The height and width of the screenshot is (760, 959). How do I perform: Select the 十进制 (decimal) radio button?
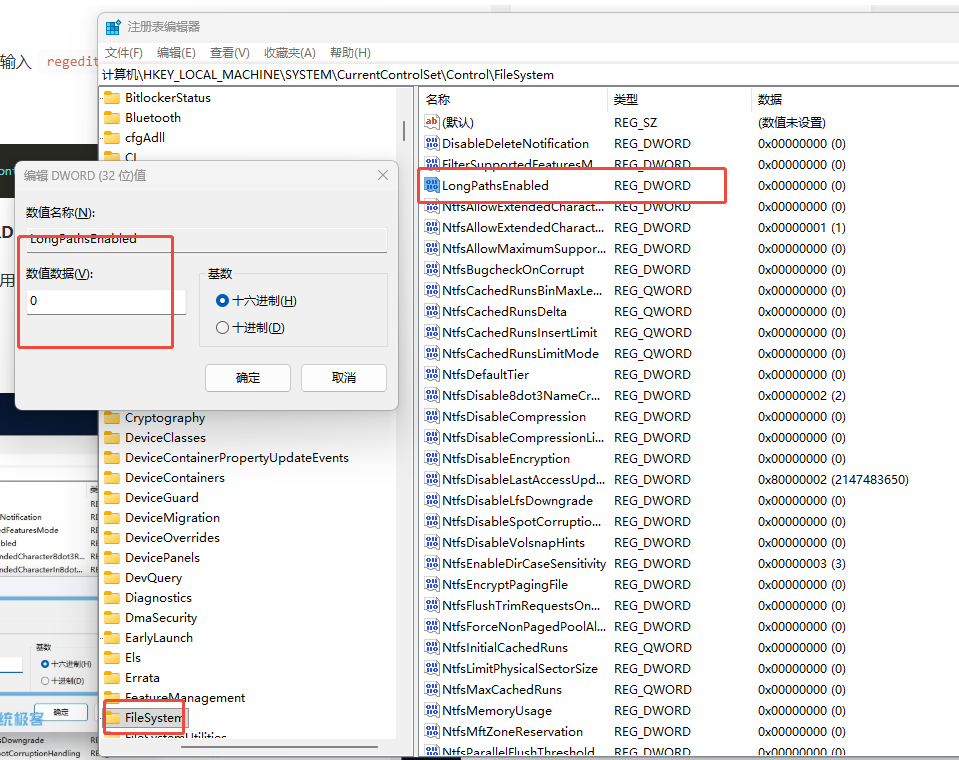click(223, 328)
